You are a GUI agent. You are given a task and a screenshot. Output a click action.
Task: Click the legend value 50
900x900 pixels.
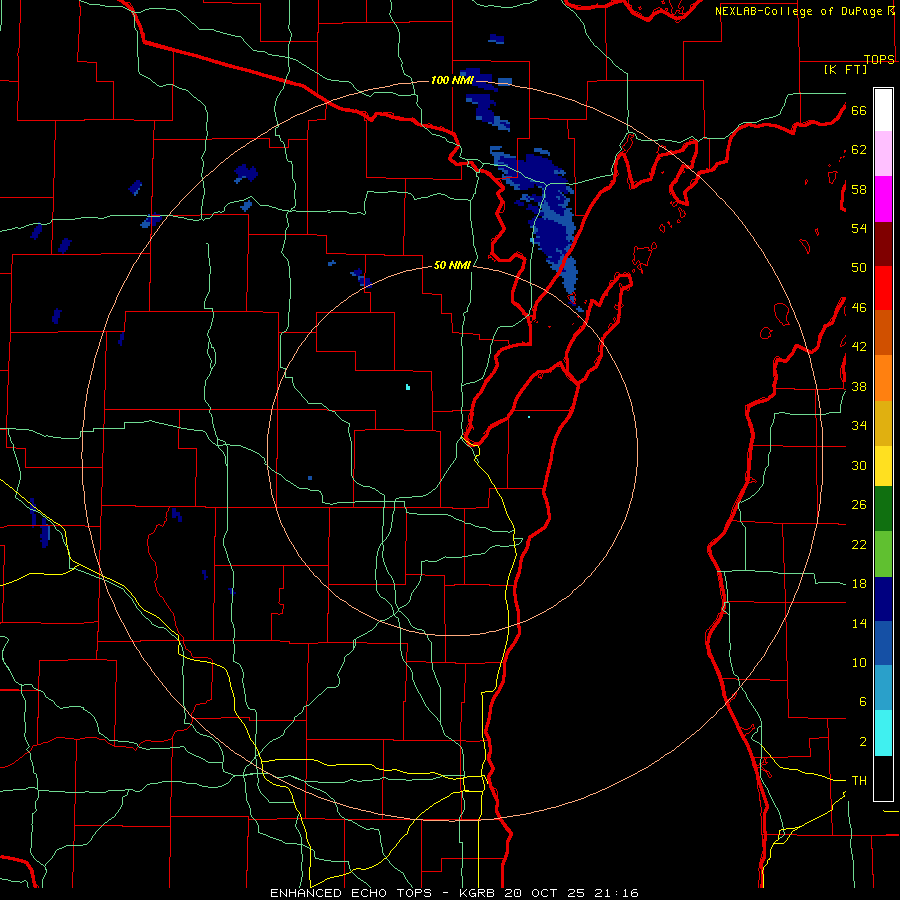pos(859,268)
